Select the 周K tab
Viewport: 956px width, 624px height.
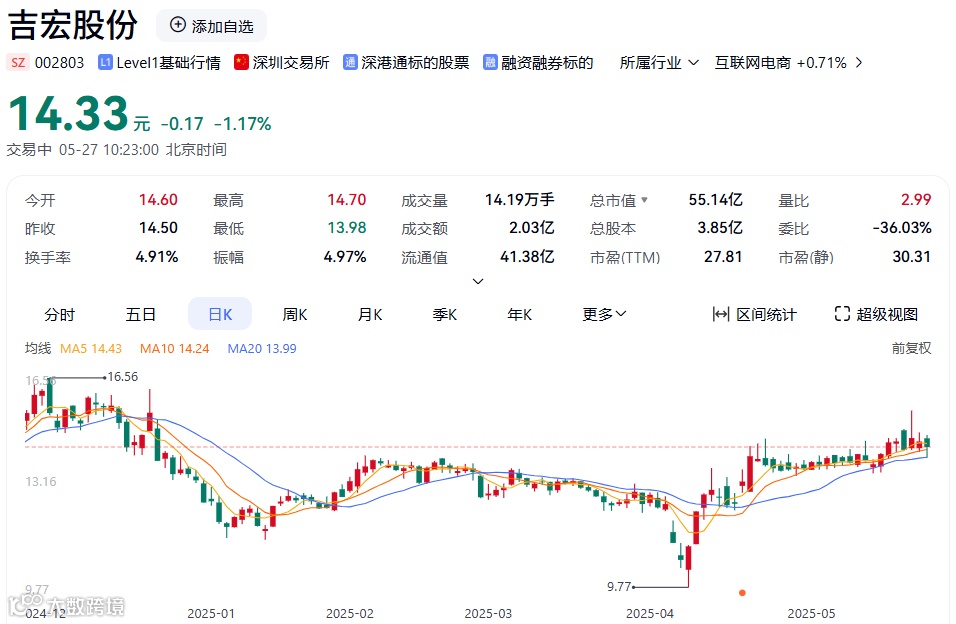click(x=295, y=315)
